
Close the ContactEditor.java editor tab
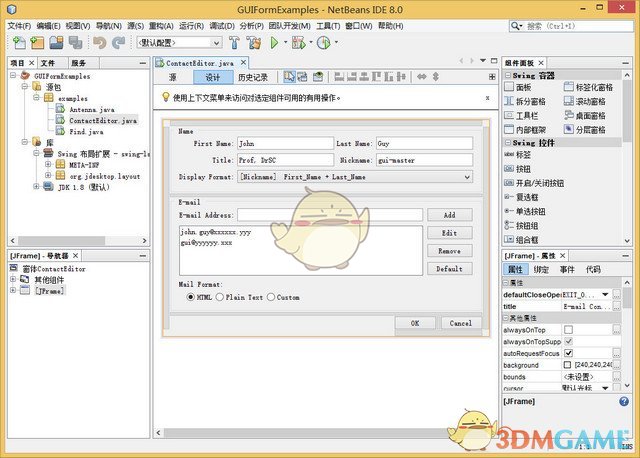click(x=243, y=62)
